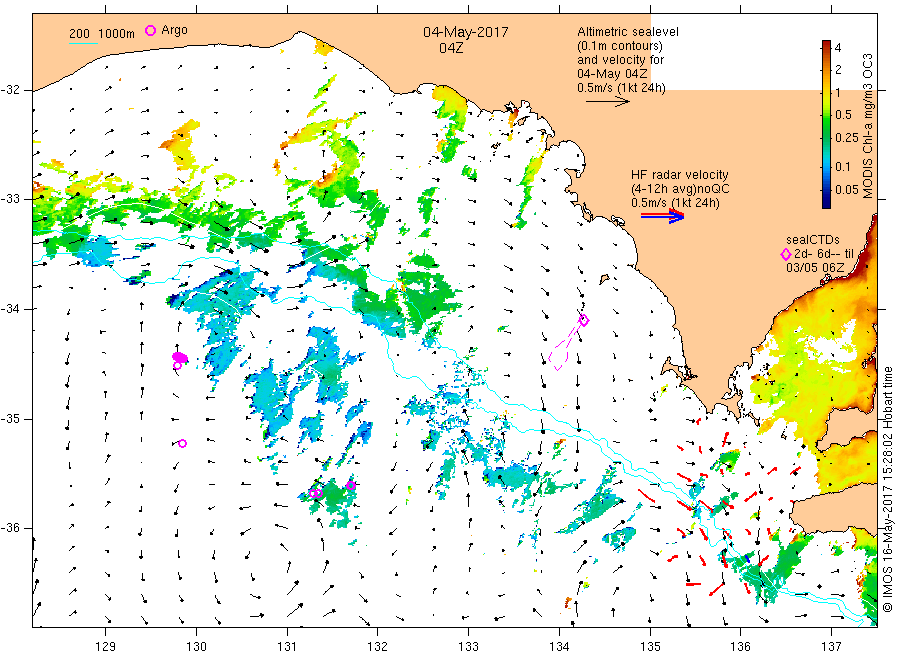This screenshot has width=900, height=660.
Task: Click the longitude axis label '134'
Action: pos(559,647)
